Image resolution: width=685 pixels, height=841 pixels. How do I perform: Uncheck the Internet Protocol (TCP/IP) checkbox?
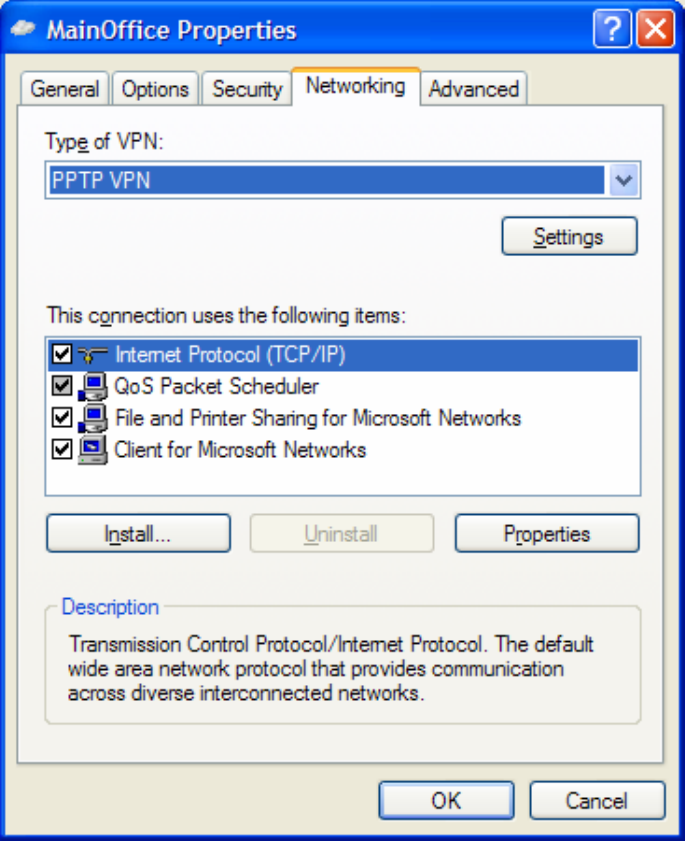tap(62, 355)
